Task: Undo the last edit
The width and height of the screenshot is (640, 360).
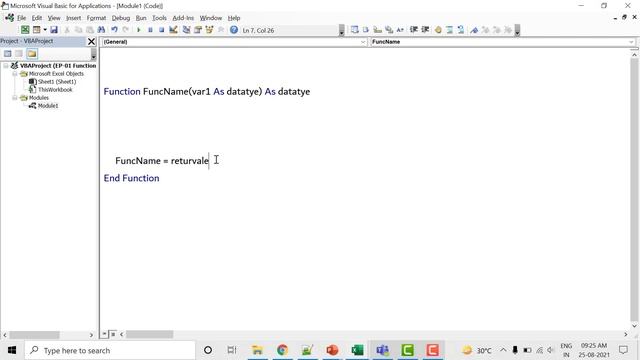Action: [114, 30]
